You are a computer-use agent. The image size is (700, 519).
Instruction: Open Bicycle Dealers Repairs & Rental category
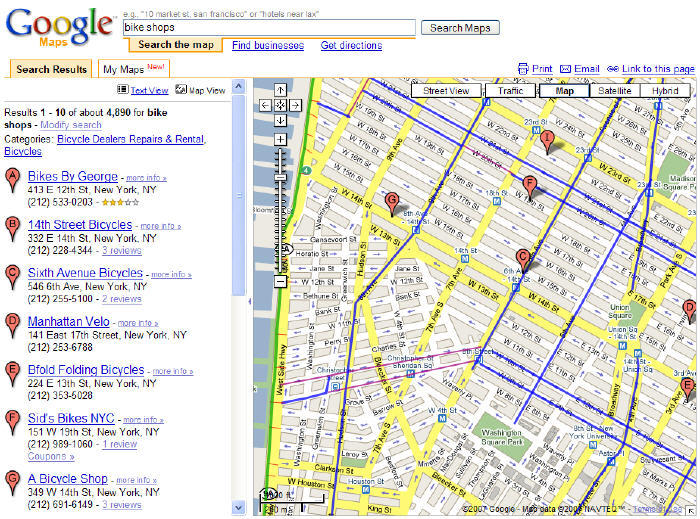[x=130, y=139]
